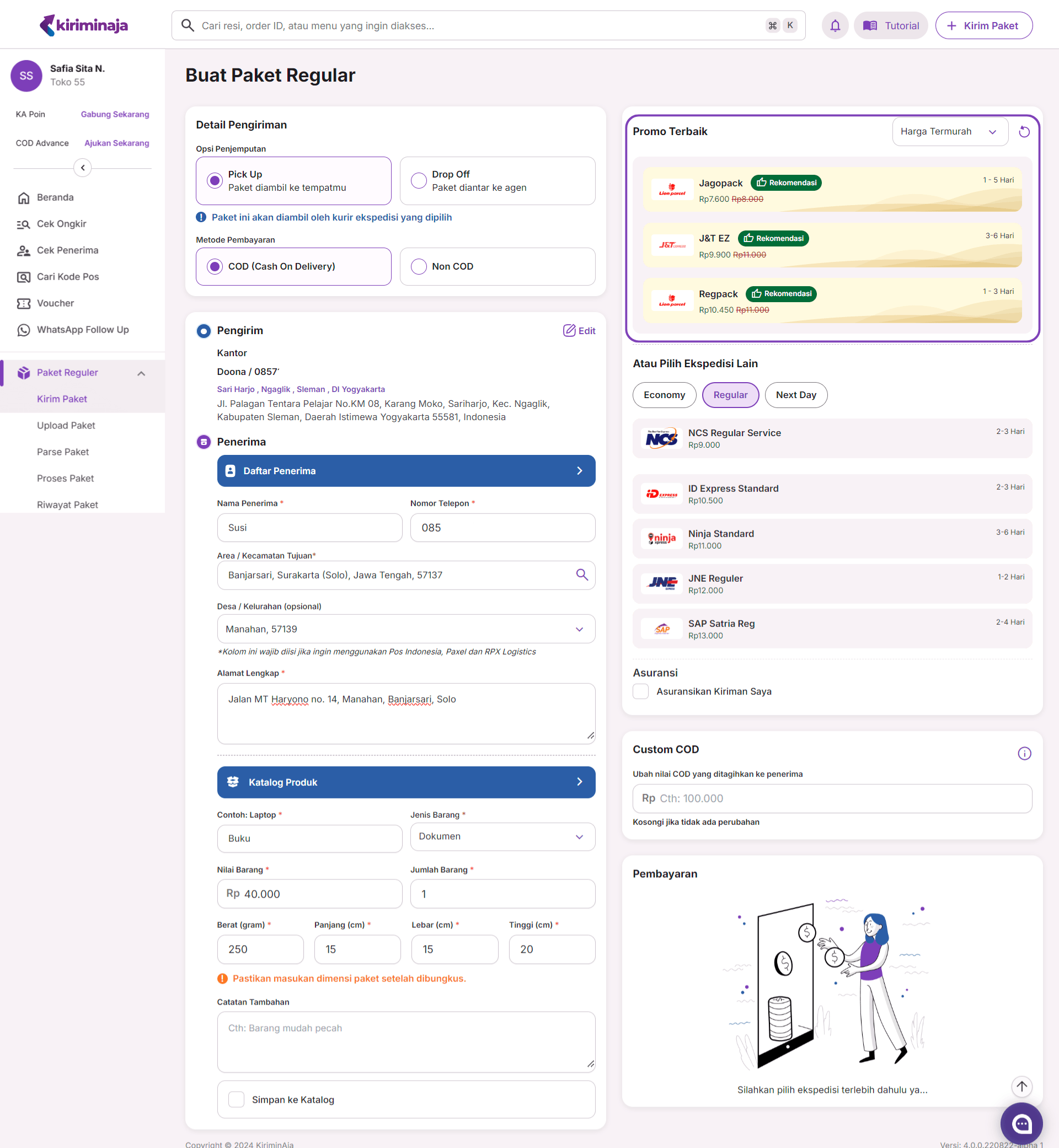Open the Harga Termurah sort dropdown

(x=949, y=132)
